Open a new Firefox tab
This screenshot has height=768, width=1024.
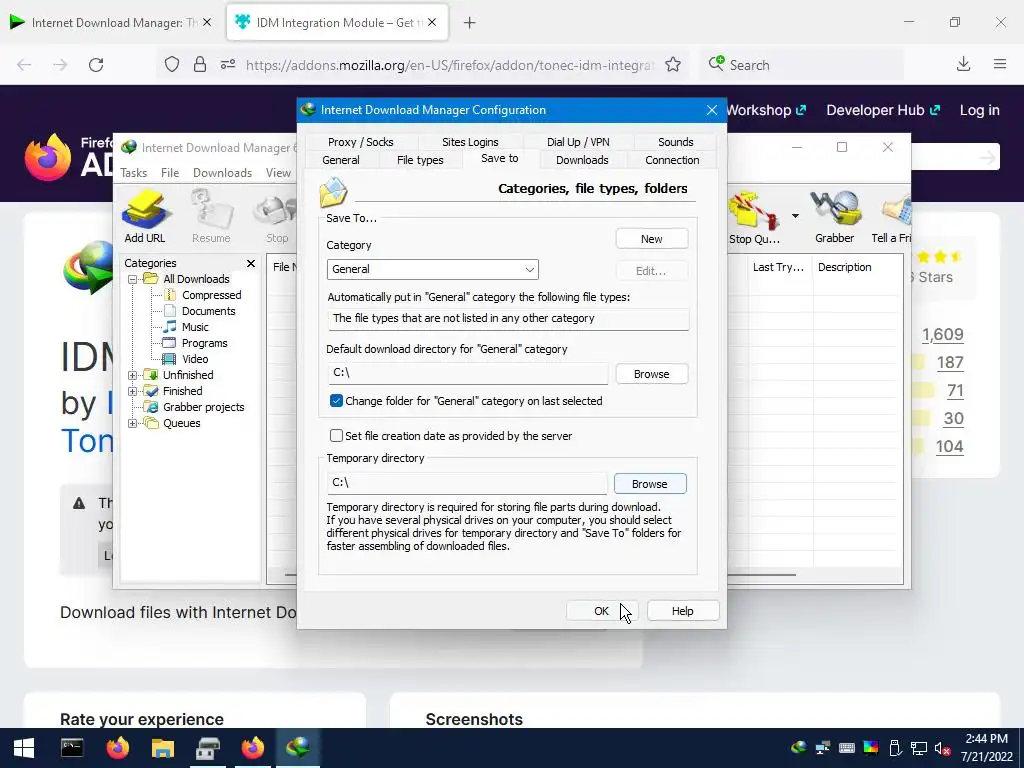pos(470,23)
